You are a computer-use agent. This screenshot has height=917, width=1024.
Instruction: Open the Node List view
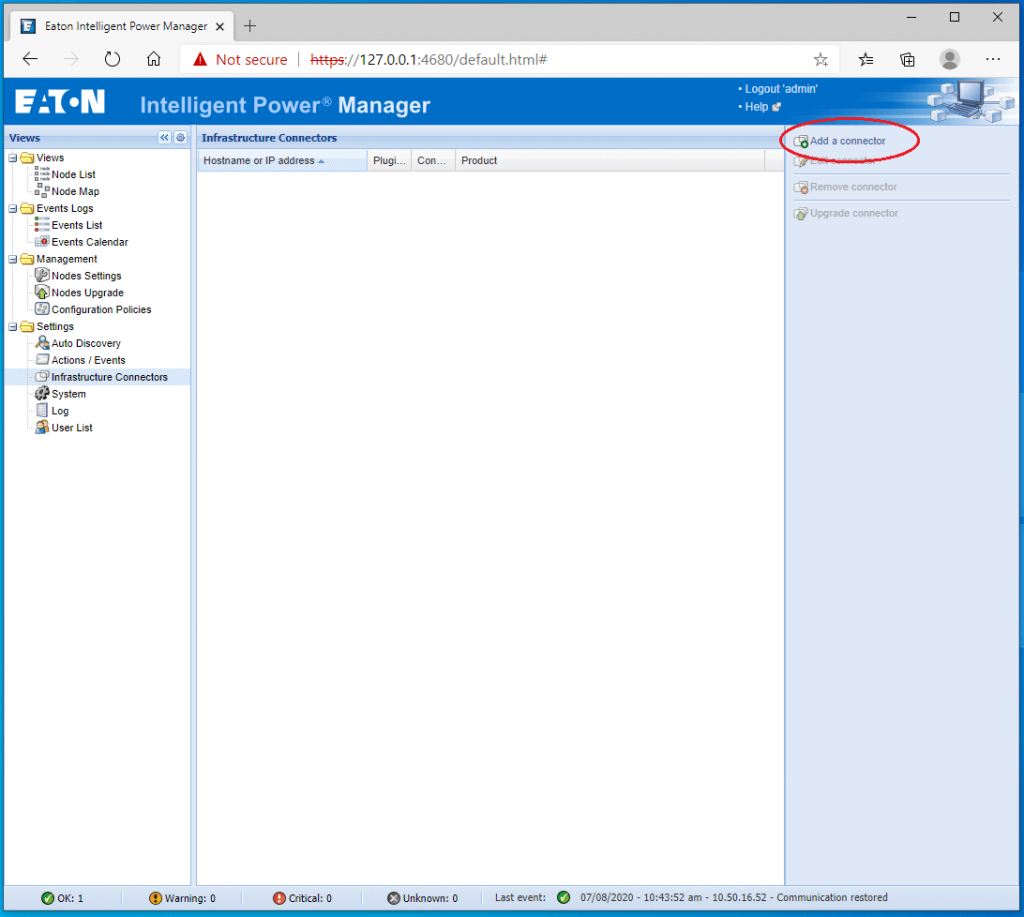pyautogui.click(x=73, y=174)
